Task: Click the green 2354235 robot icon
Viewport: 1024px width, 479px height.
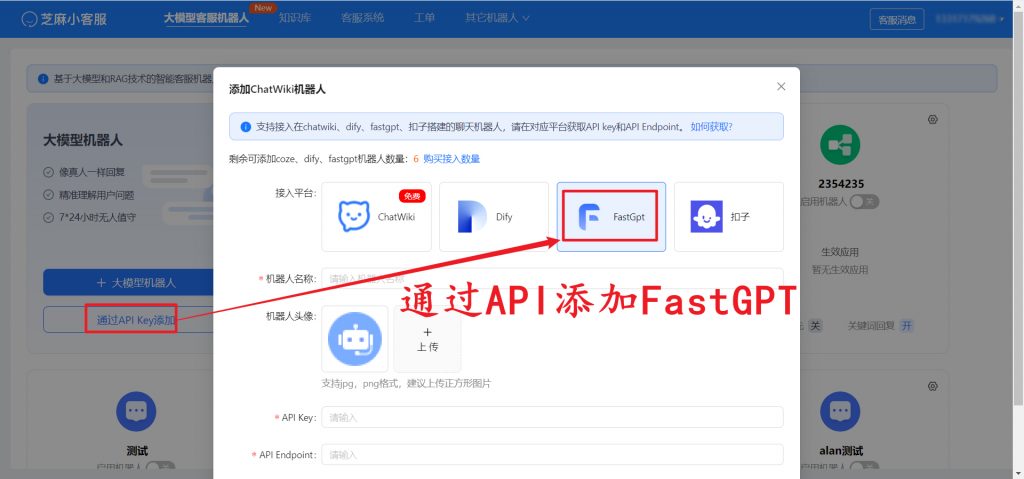Action: tap(840, 144)
